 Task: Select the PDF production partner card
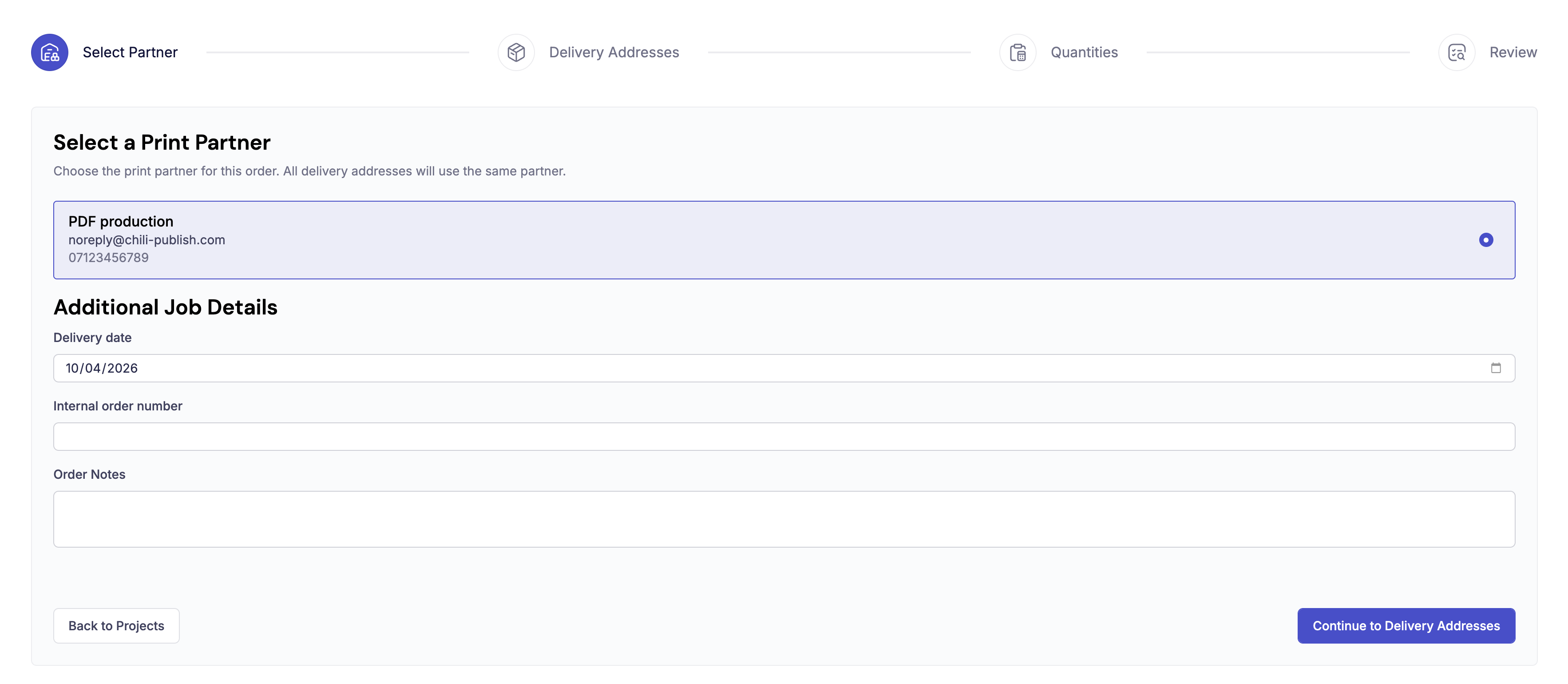[x=784, y=240]
